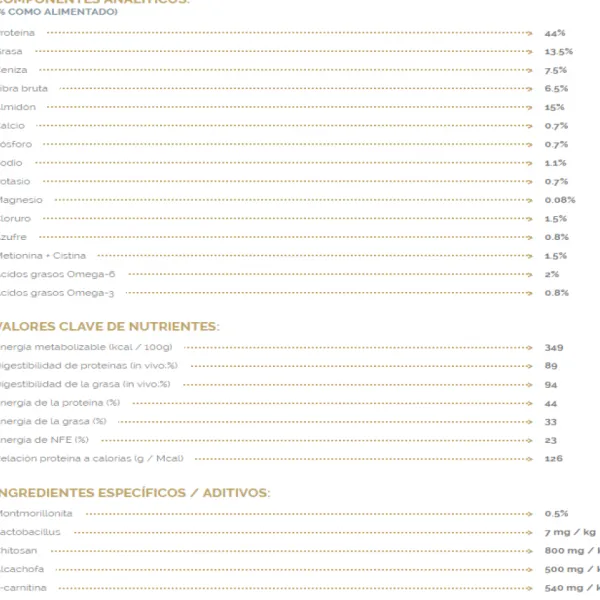The height and width of the screenshot is (600, 600).
Task: Select the Sodio 1.1% value
Action: coord(555,163)
